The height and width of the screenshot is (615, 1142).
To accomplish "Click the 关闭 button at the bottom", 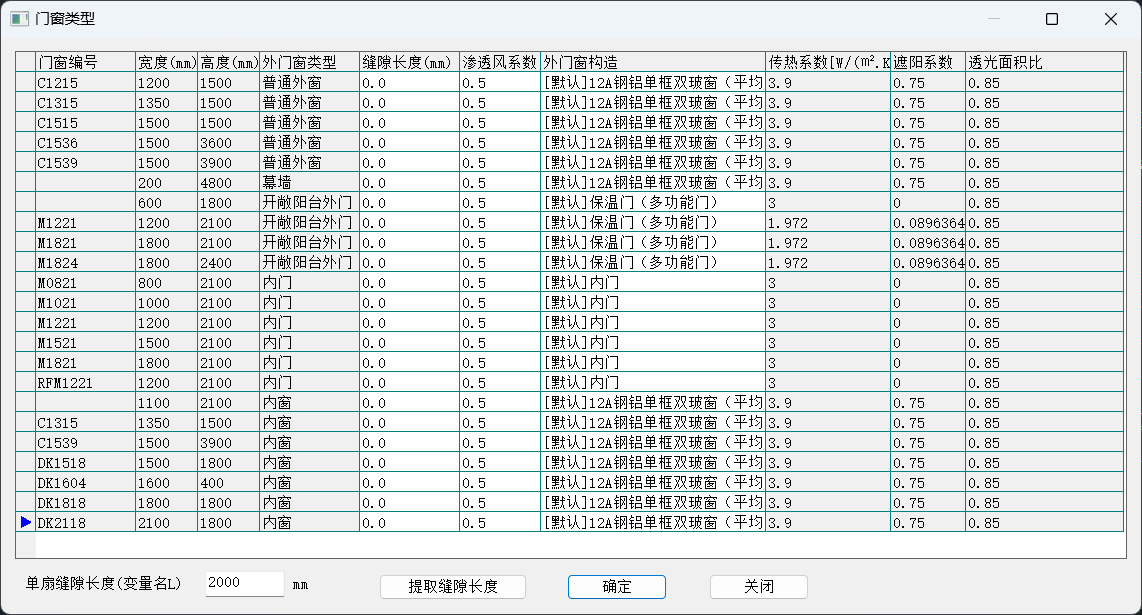I will pos(758,587).
